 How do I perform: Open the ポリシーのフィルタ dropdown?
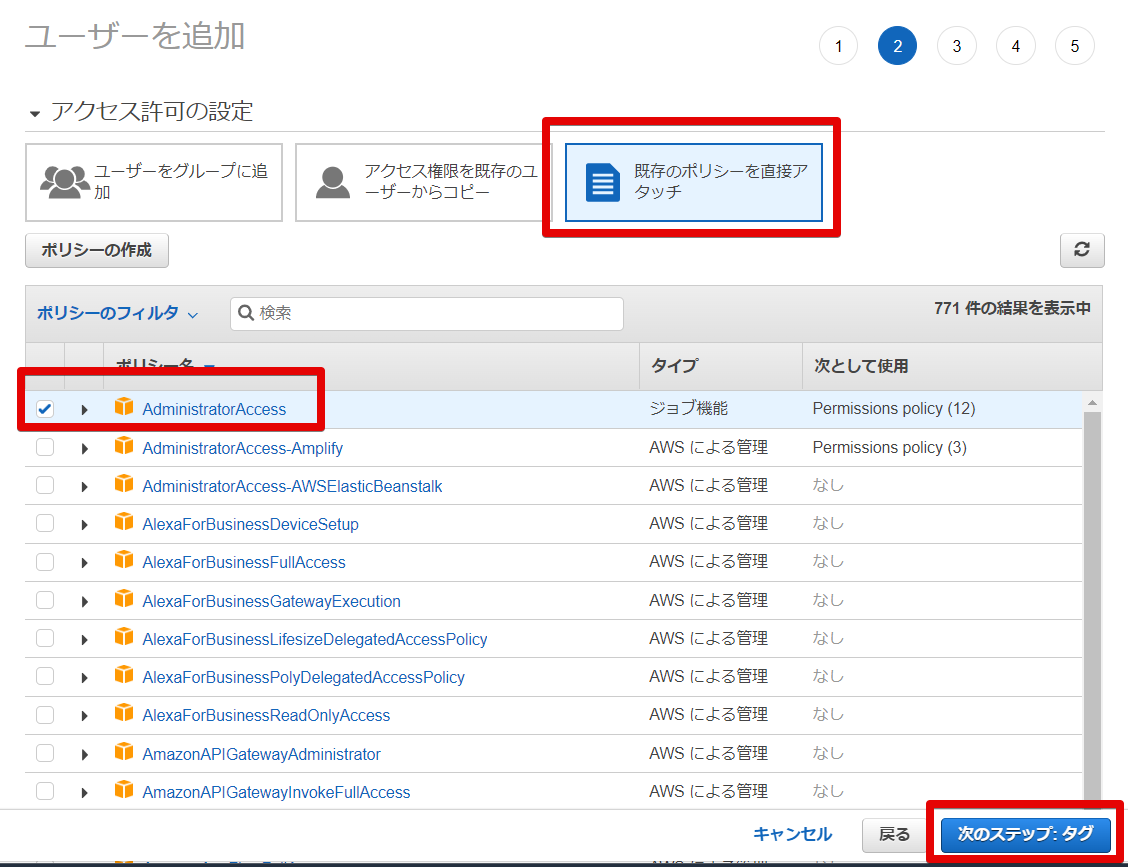click(x=117, y=313)
